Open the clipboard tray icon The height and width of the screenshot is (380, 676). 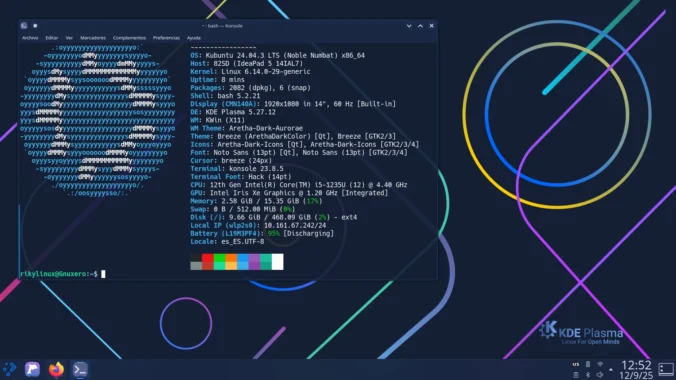(x=576, y=375)
